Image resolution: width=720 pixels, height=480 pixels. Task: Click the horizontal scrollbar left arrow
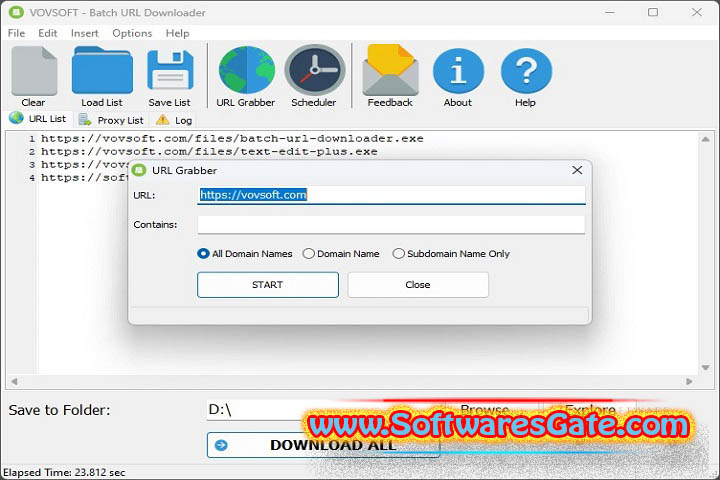coord(14,381)
